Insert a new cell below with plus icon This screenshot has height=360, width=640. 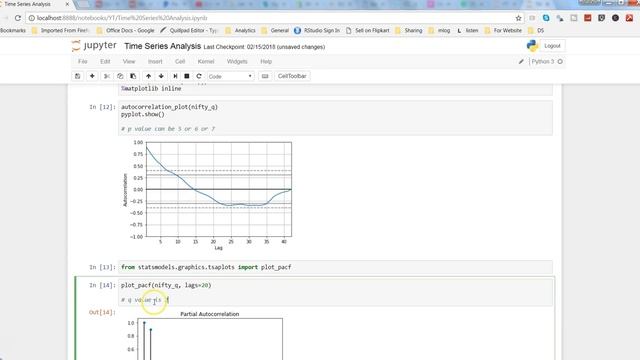(92, 76)
